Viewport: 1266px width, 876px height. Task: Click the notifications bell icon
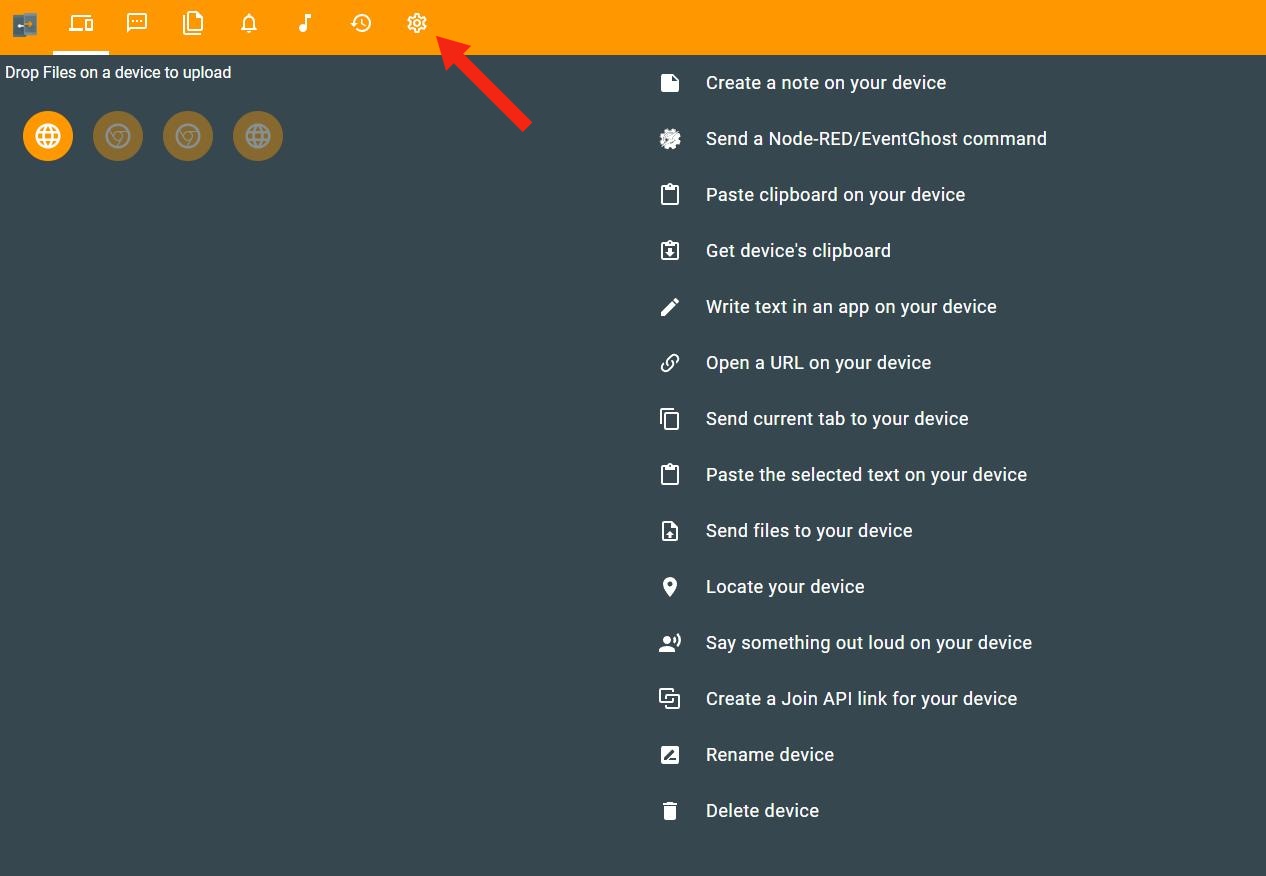pos(249,23)
